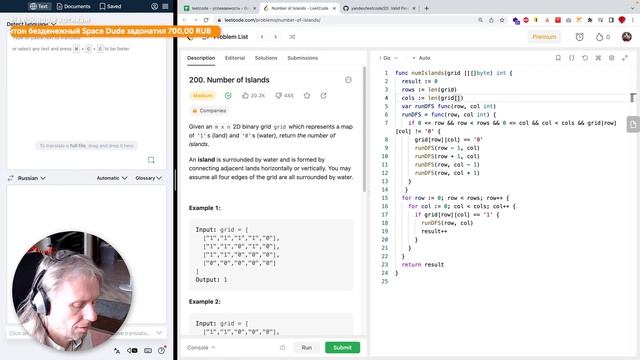The width and height of the screenshot is (640, 360).
Task: Open the Automatic formality dropdown
Action: click(112, 178)
